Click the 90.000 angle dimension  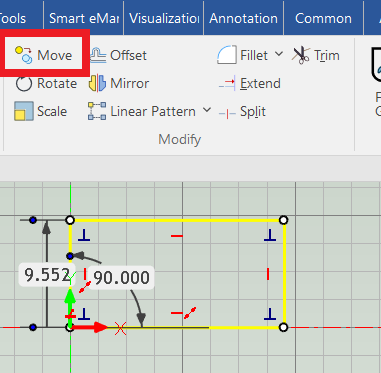click(x=121, y=277)
